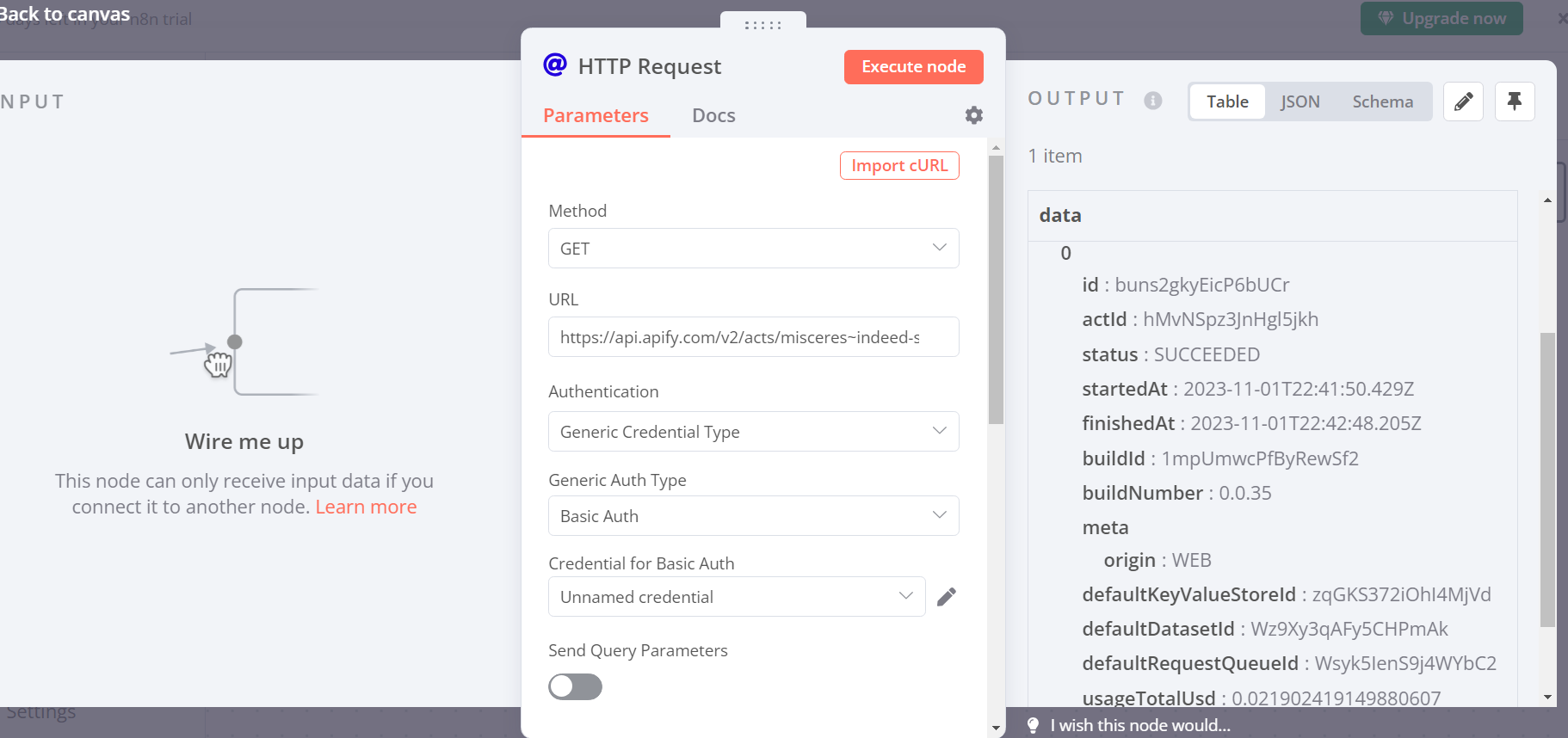Open the Generic Auth Type dropdown
Screen dimensions: 1568x738
pyautogui.click(x=753, y=516)
